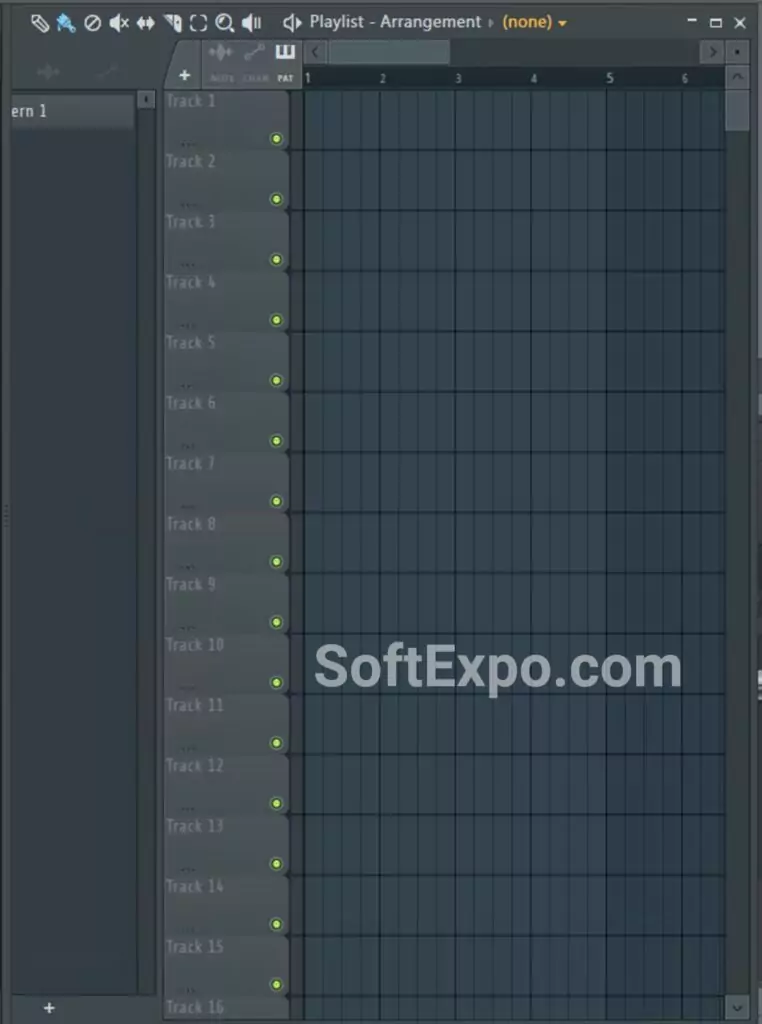The width and height of the screenshot is (762, 1024).
Task: Switch picker to patterns (PAT) tab
Action: click(x=285, y=62)
